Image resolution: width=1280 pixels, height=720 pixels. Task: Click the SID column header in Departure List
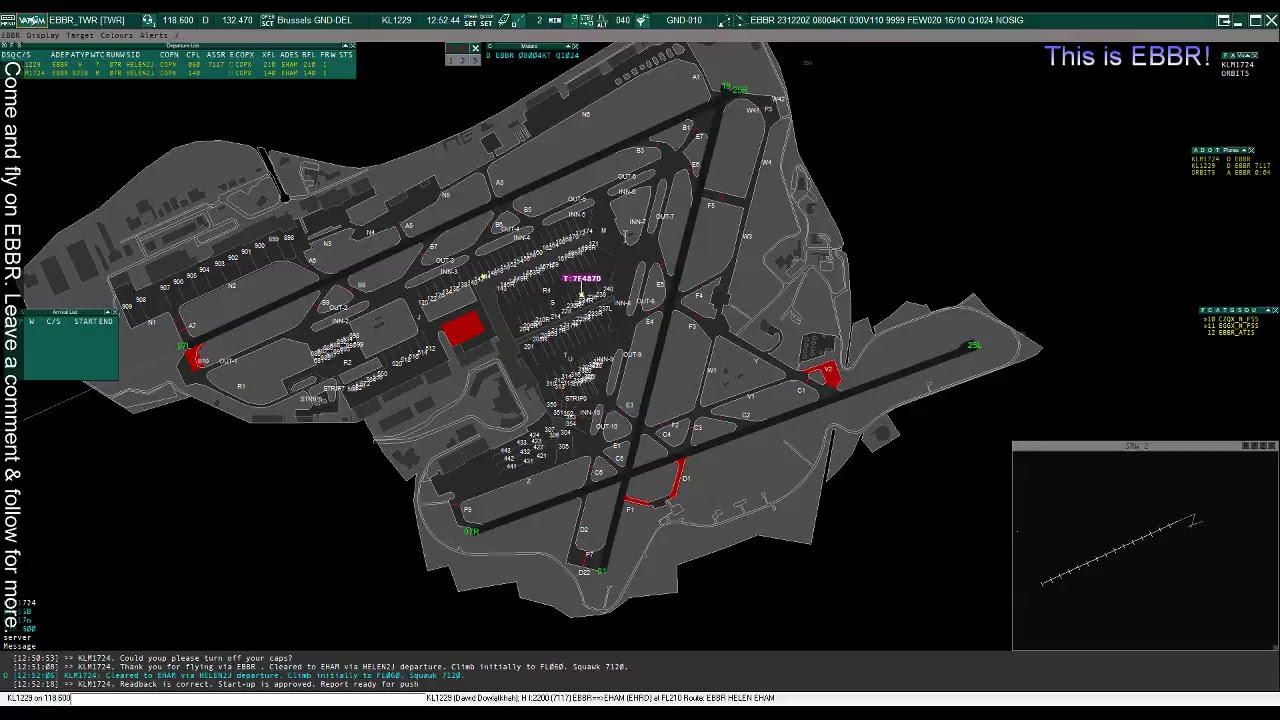(133, 55)
